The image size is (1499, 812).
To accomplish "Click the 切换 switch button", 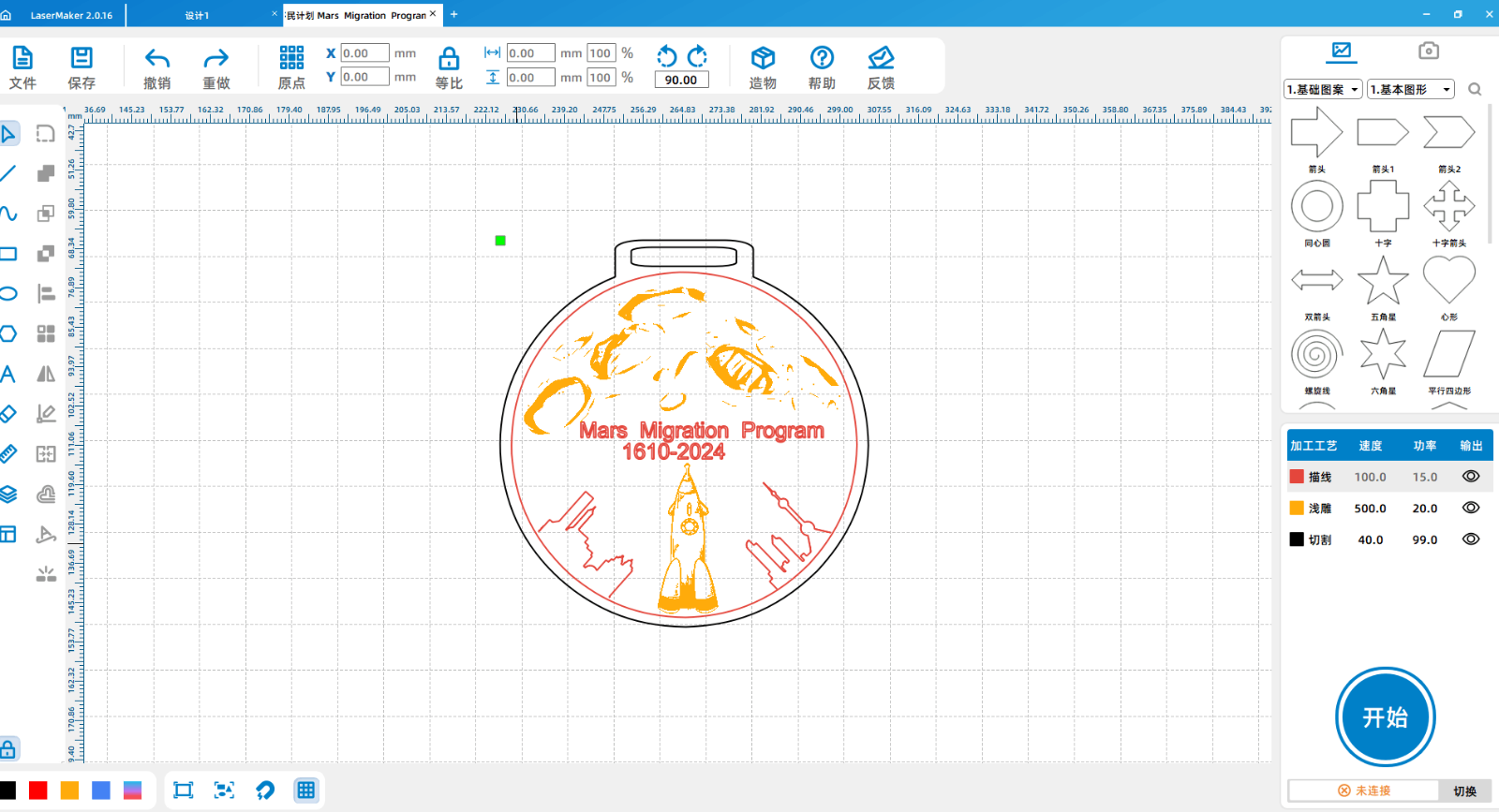I will [1464, 791].
